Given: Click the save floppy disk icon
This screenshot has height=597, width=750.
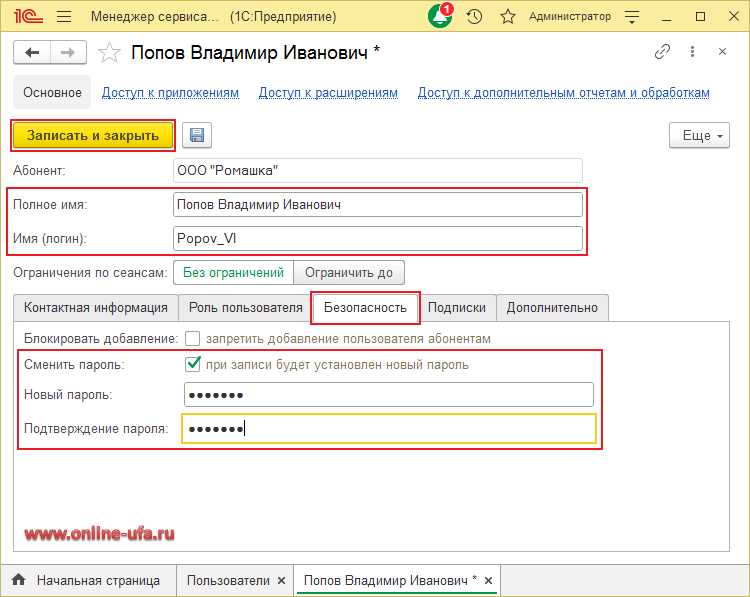Looking at the screenshot, I should tap(196, 136).
